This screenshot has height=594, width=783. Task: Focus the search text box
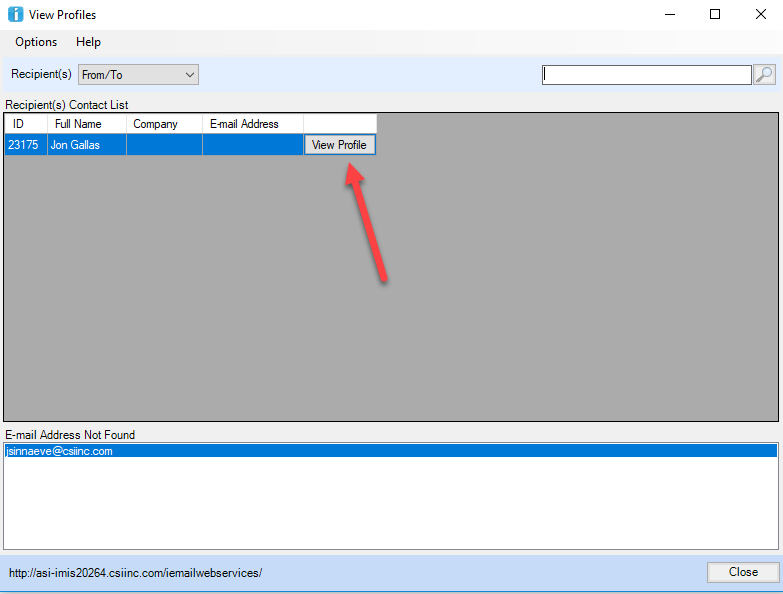point(646,75)
